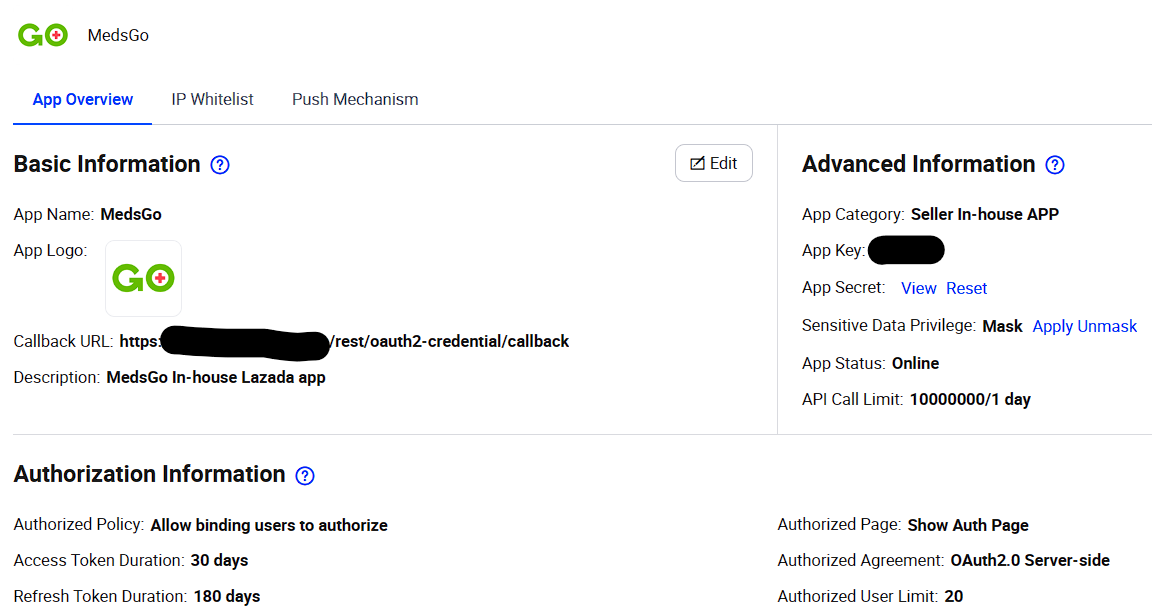Click the App Logo thumbnail image
This screenshot has width=1152, height=613.
point(143,279)
